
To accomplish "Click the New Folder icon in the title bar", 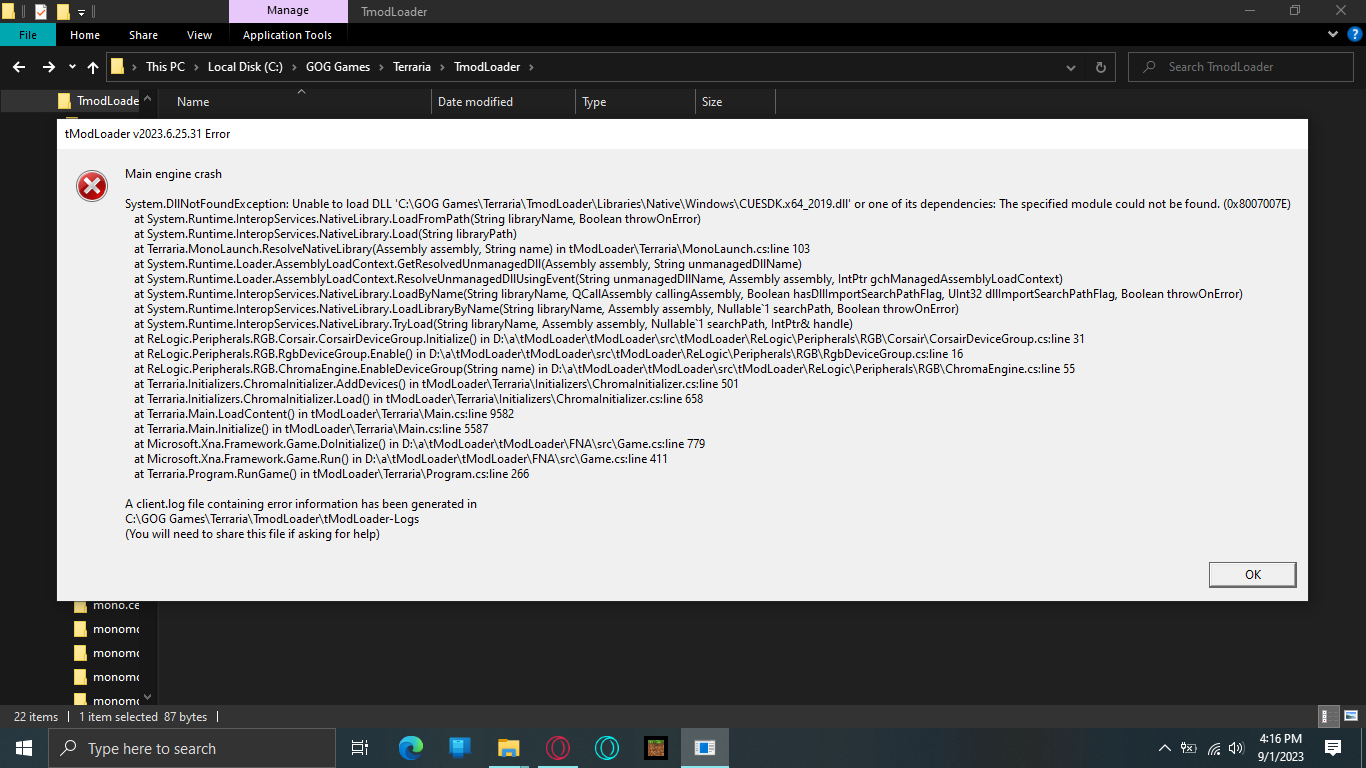I will coord(63,12).
